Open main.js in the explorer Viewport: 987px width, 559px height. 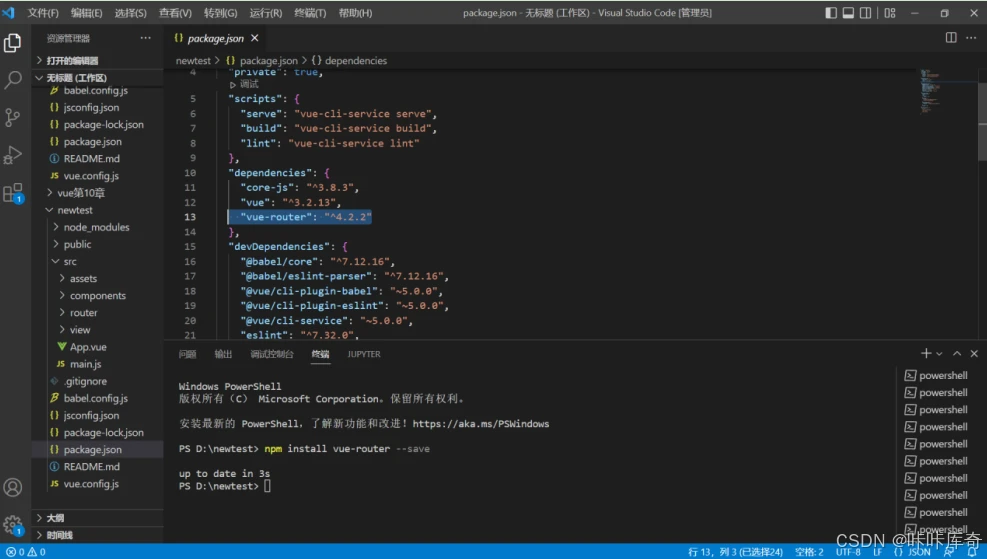98,364
